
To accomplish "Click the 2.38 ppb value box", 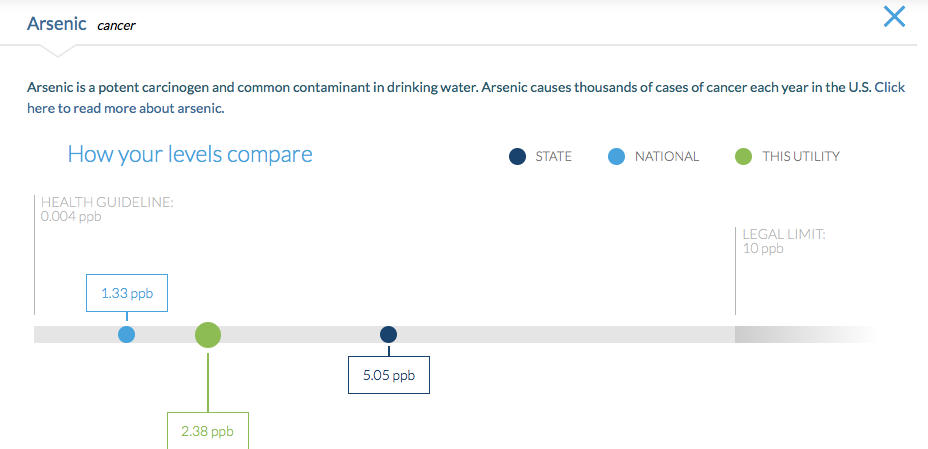I will [208, 431].
